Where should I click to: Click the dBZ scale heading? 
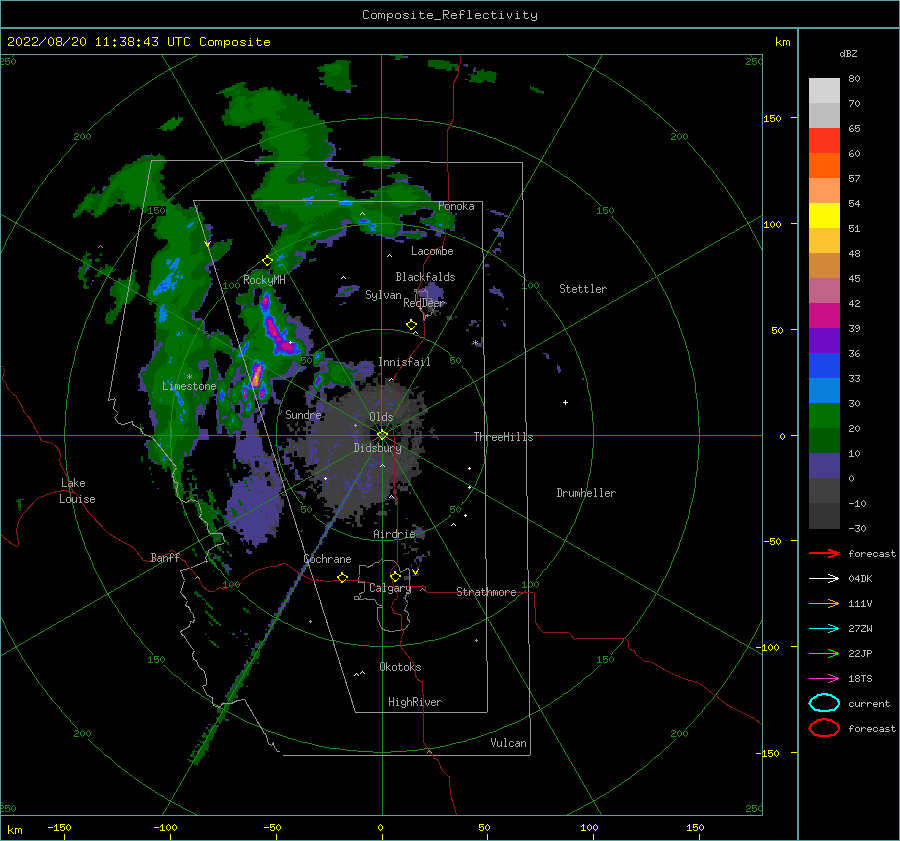coord(848,53)
